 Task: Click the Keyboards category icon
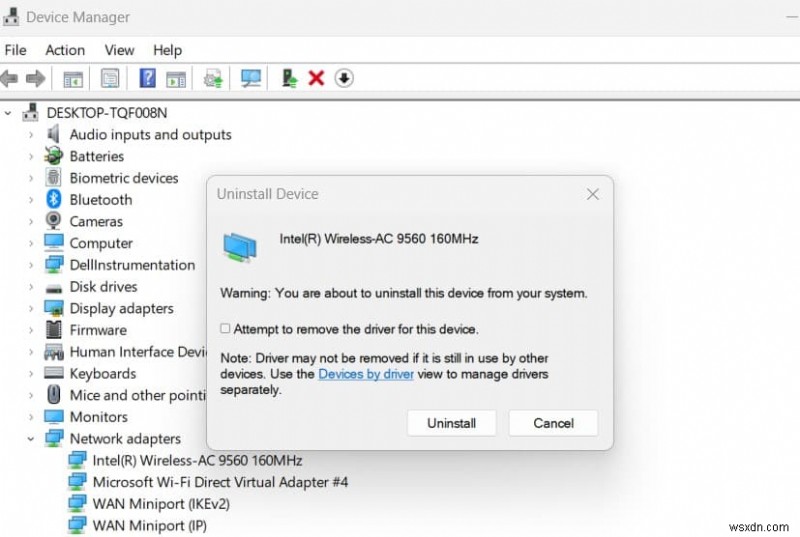(54, 373)
